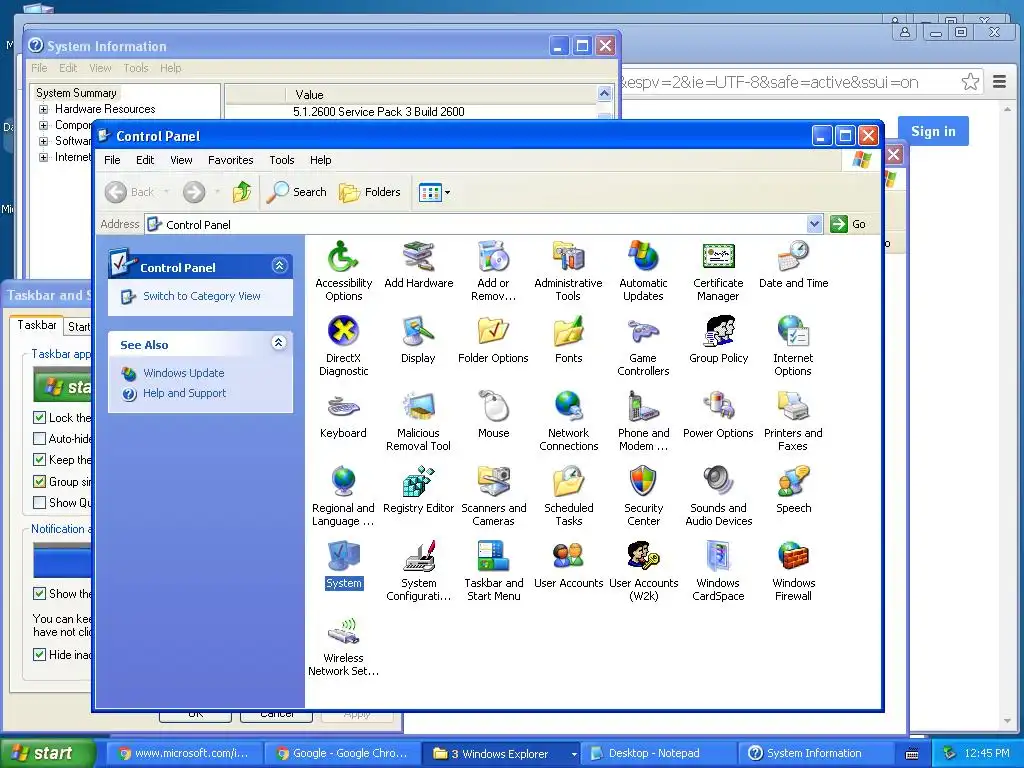Open Control Panel View menu
The image size is (1024, 768).
(182, 160)
